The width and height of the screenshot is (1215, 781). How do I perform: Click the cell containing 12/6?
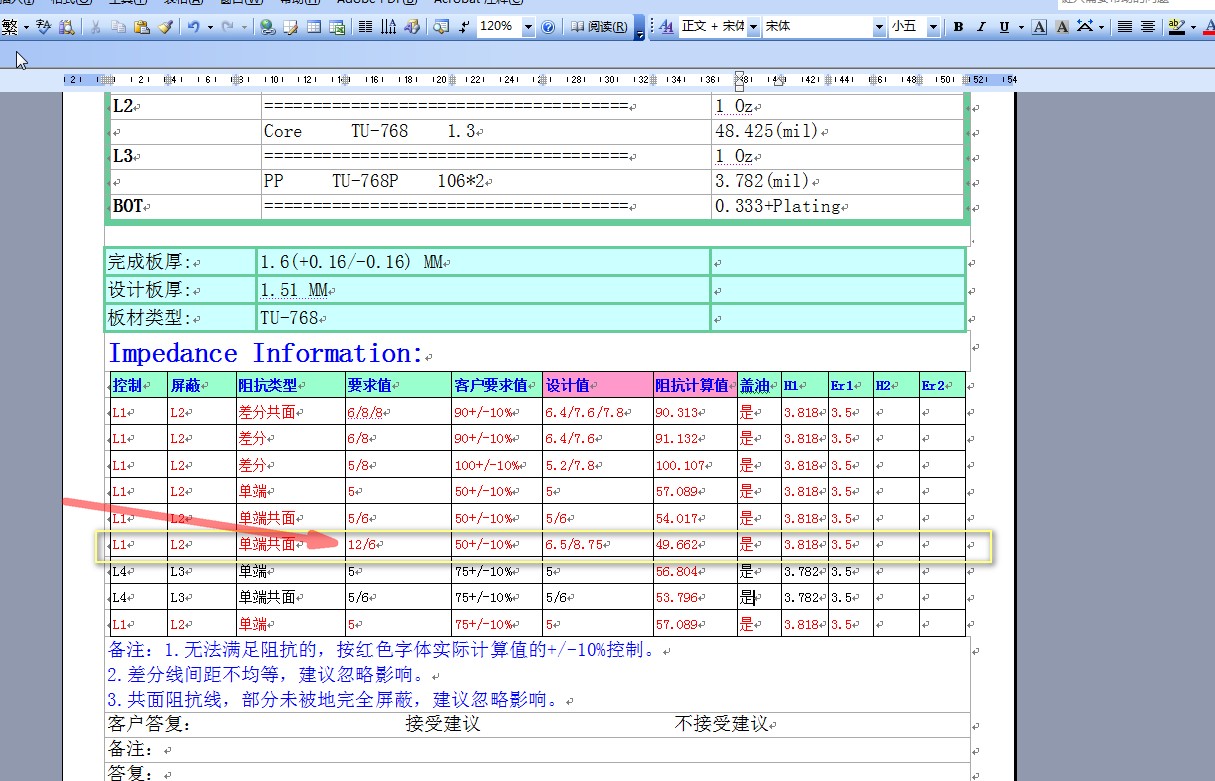[397, 545]
